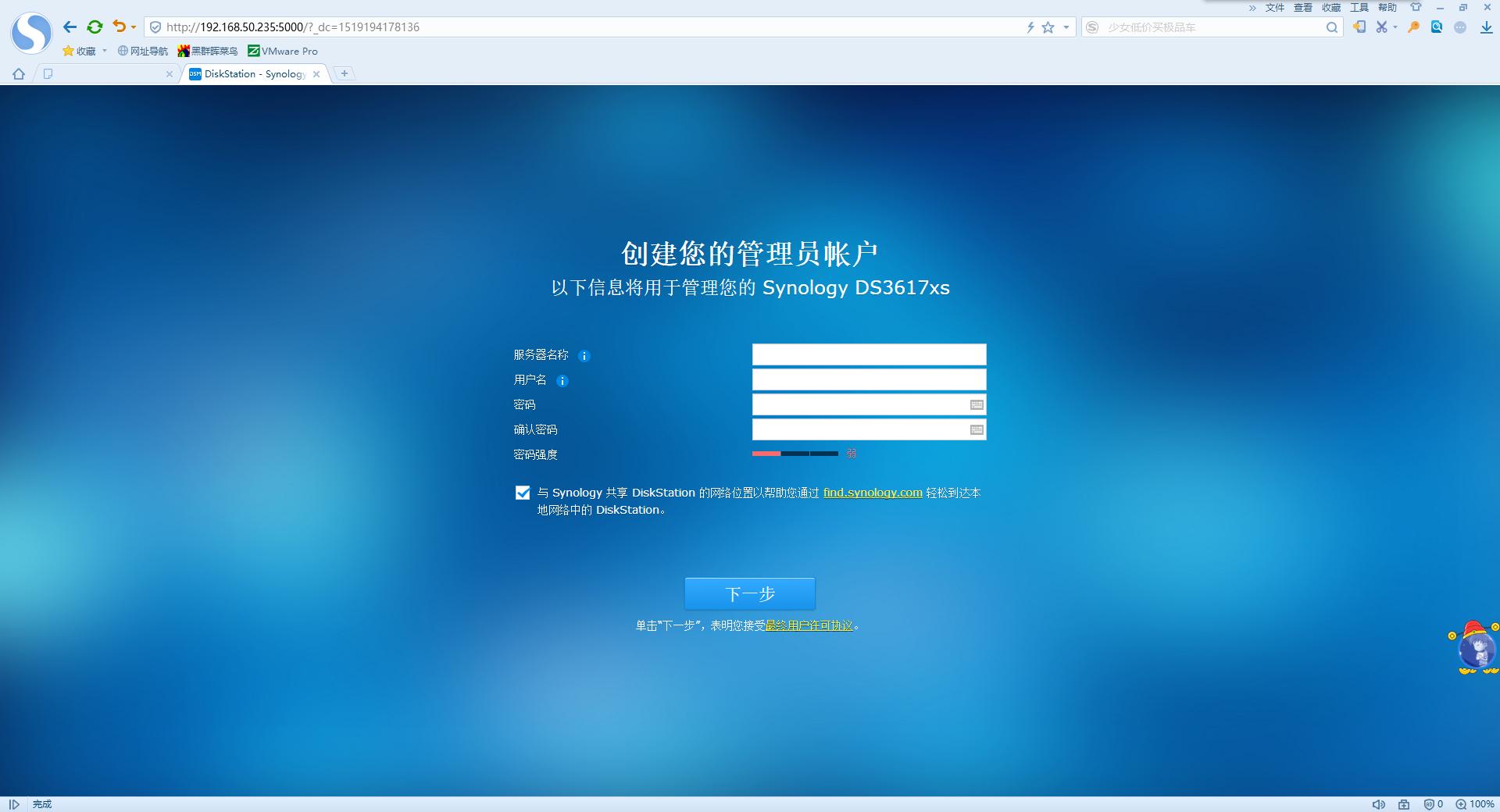Click the page translate/search magnifier icon
1500x812 pixels.
tap(1436, 27)
